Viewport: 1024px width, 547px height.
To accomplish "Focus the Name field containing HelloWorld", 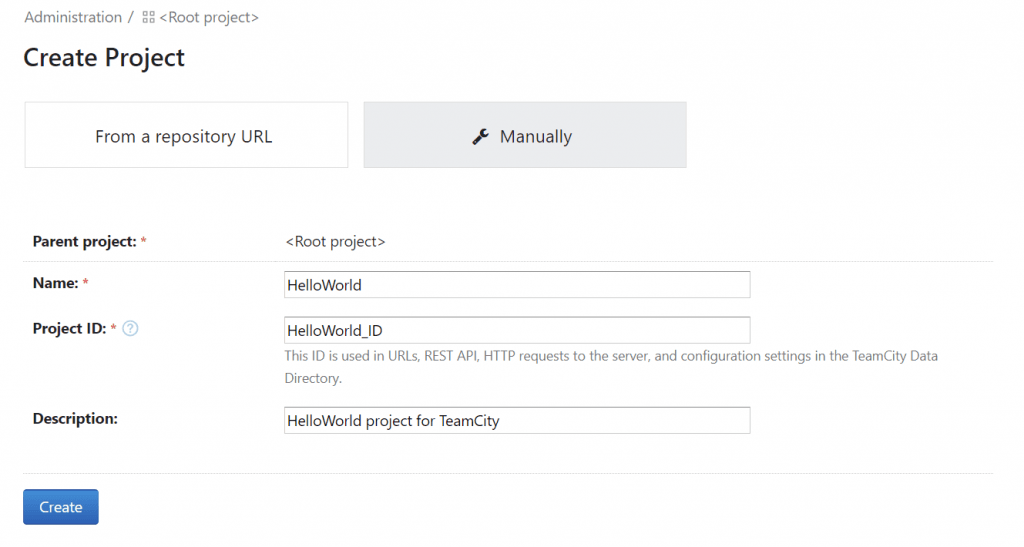I will 516,285.
